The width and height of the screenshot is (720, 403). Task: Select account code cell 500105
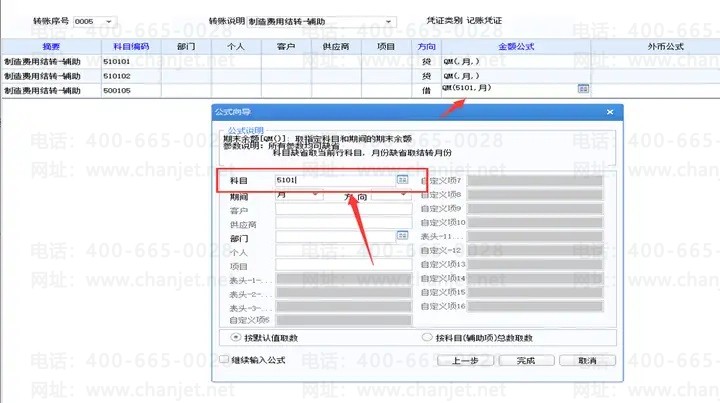point(131,91)
